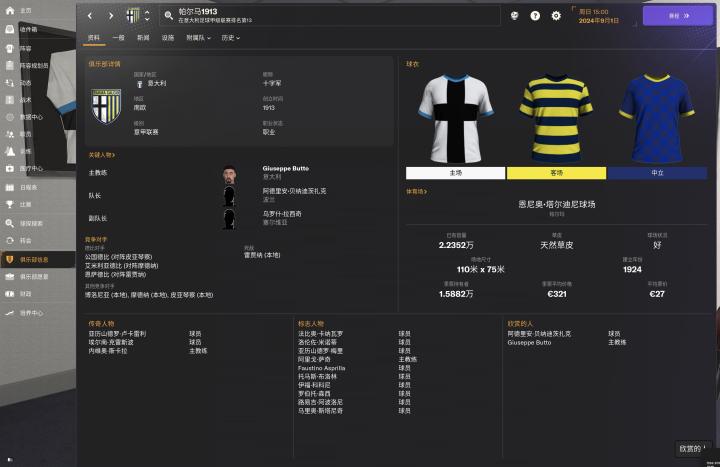Open settings gear icon in top bar
The height and width of the screenshot is (467, 720).
(556, 16)
